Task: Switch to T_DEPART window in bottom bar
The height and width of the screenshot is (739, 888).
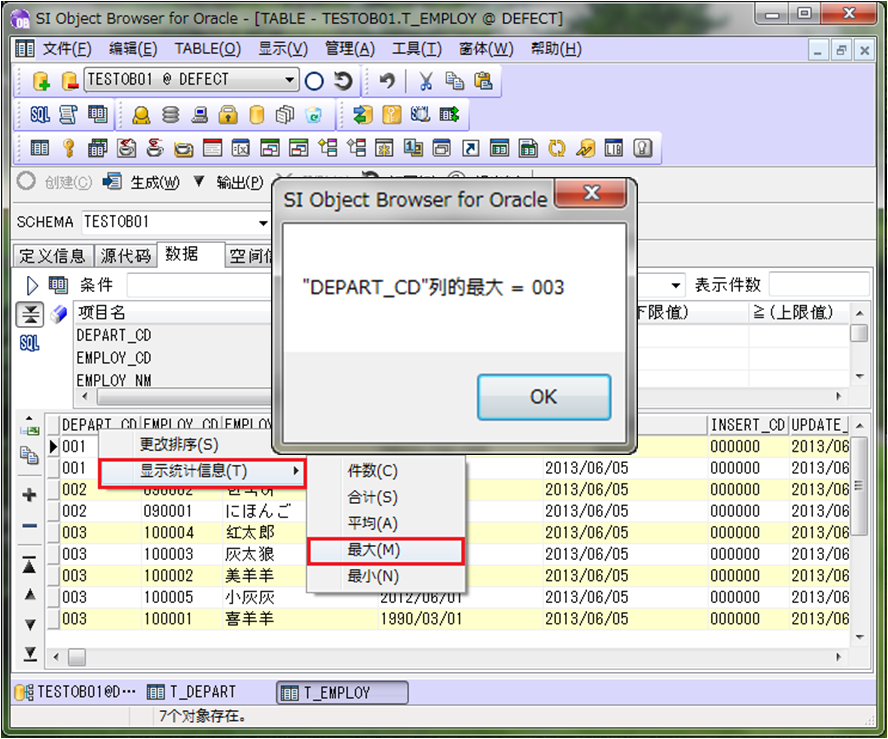Action: (192, 692)
